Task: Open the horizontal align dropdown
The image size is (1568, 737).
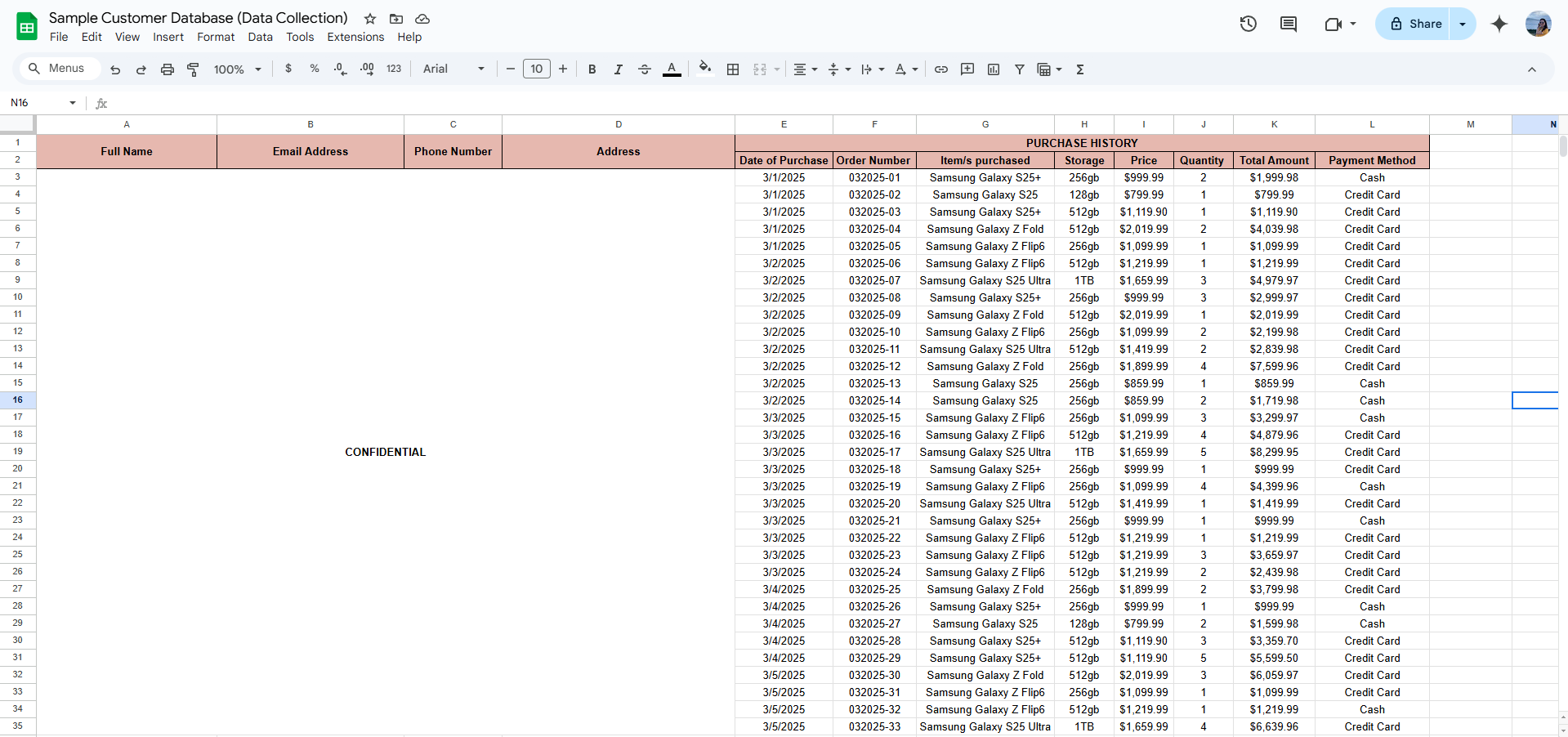Action: (x=806, y=69)
